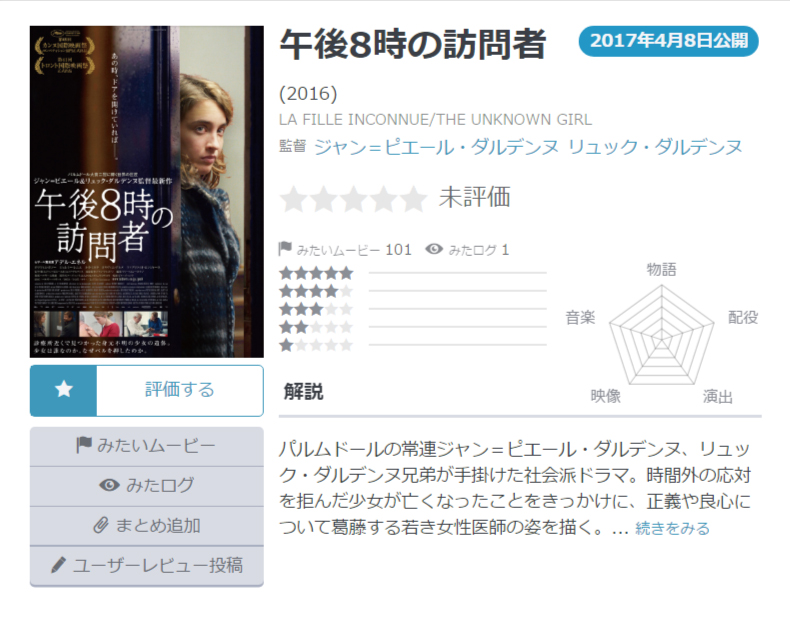Click the 未評価 rating status text
Image resolution: width=790 pixels, height=622 pixels.
point(475,197)
